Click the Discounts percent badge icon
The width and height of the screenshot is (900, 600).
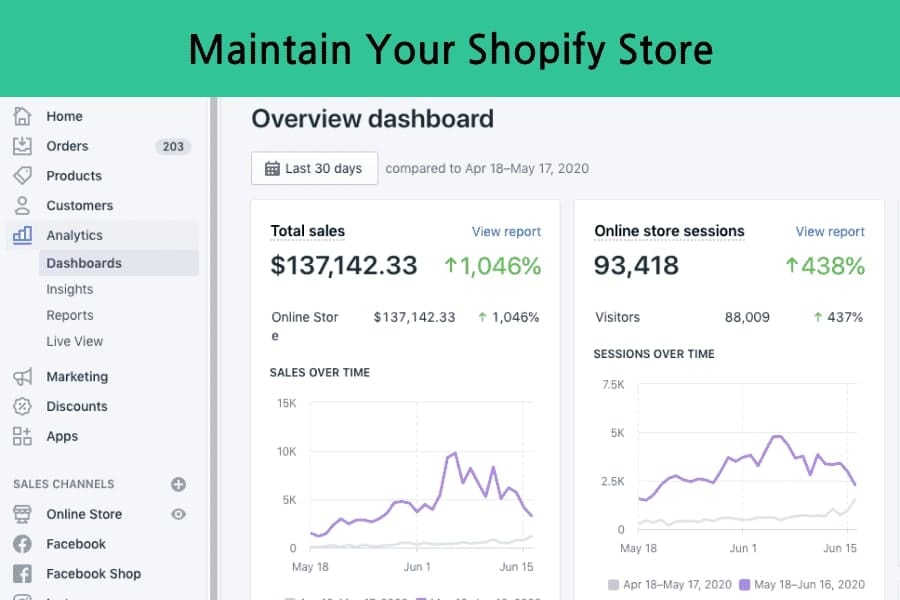point(22,407)
